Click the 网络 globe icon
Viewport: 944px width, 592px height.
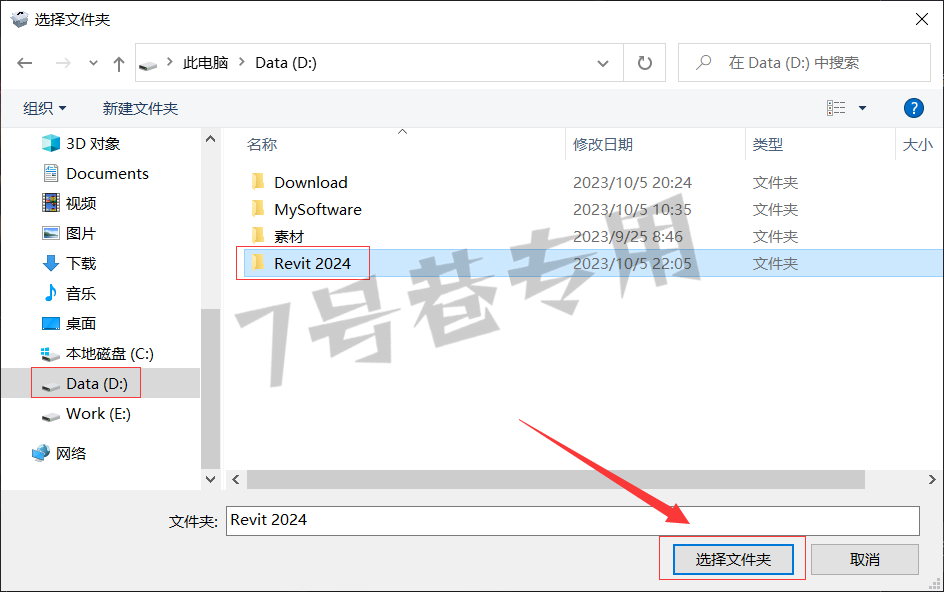click(41, 453)
